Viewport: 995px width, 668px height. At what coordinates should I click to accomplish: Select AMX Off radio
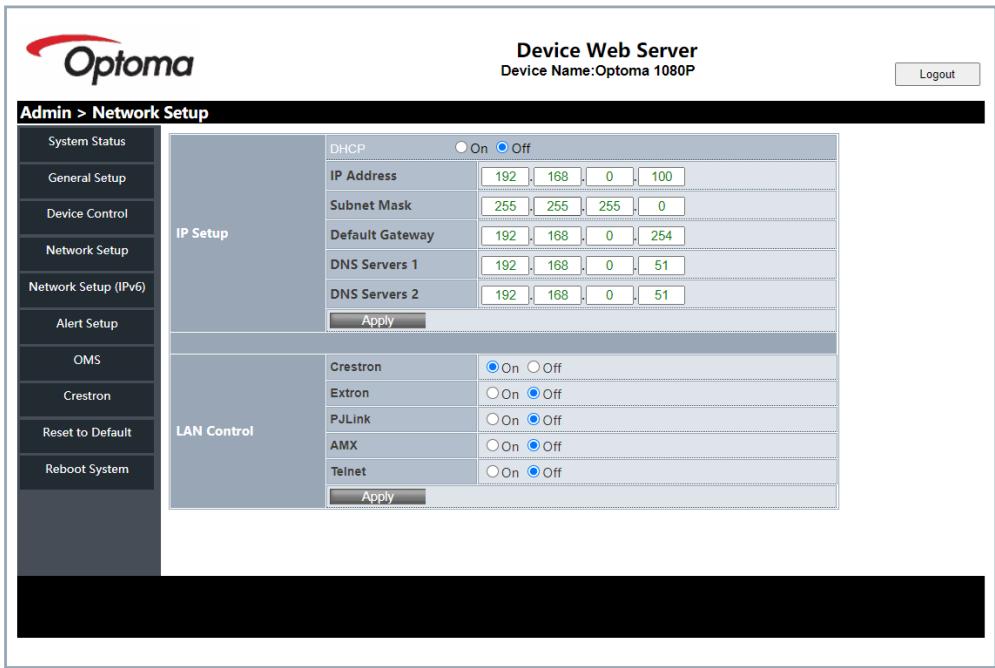pyautogui.click(x=534, y=445)
